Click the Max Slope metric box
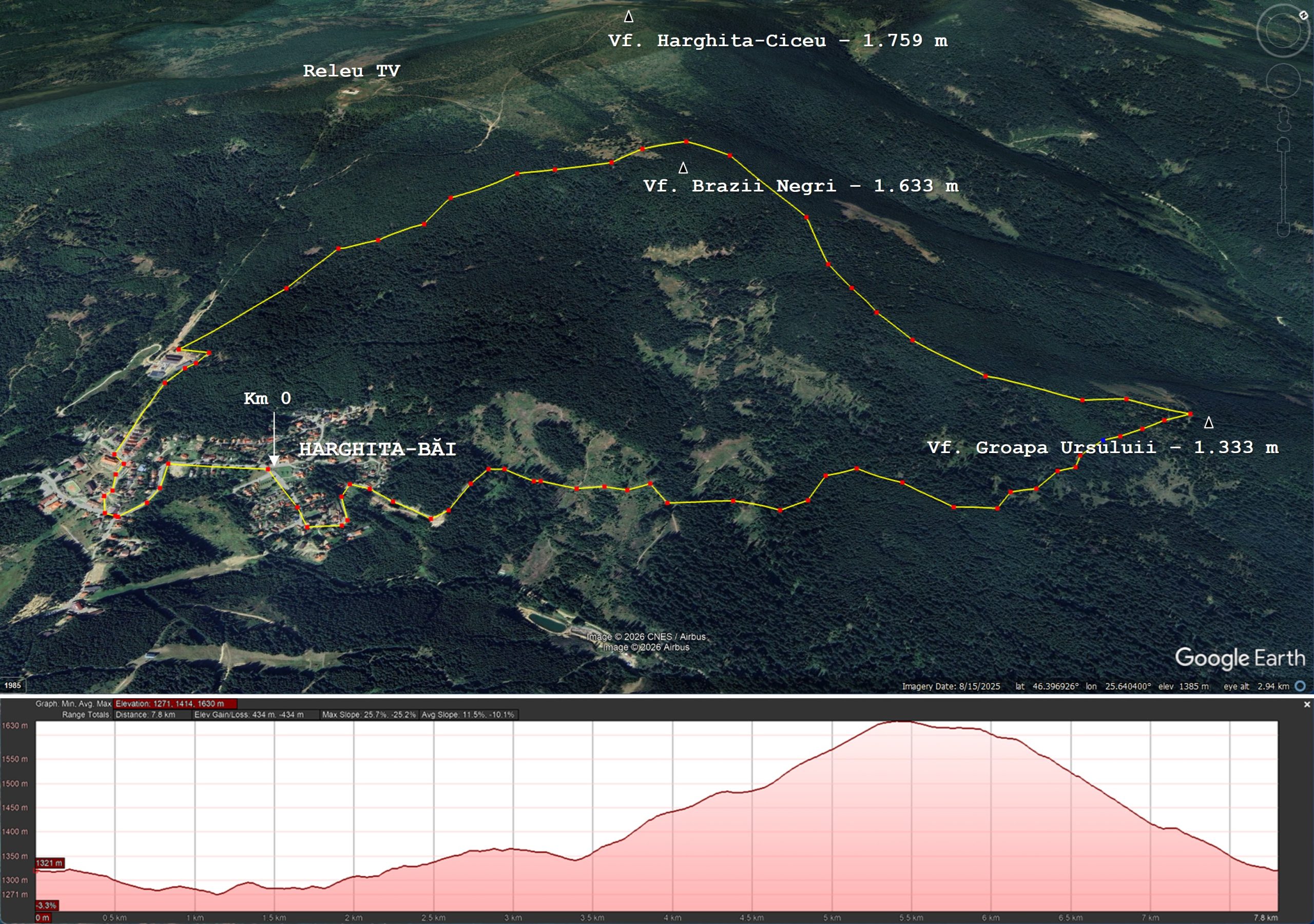Screen dimensions: 1314x924 [x=369, y=715]
